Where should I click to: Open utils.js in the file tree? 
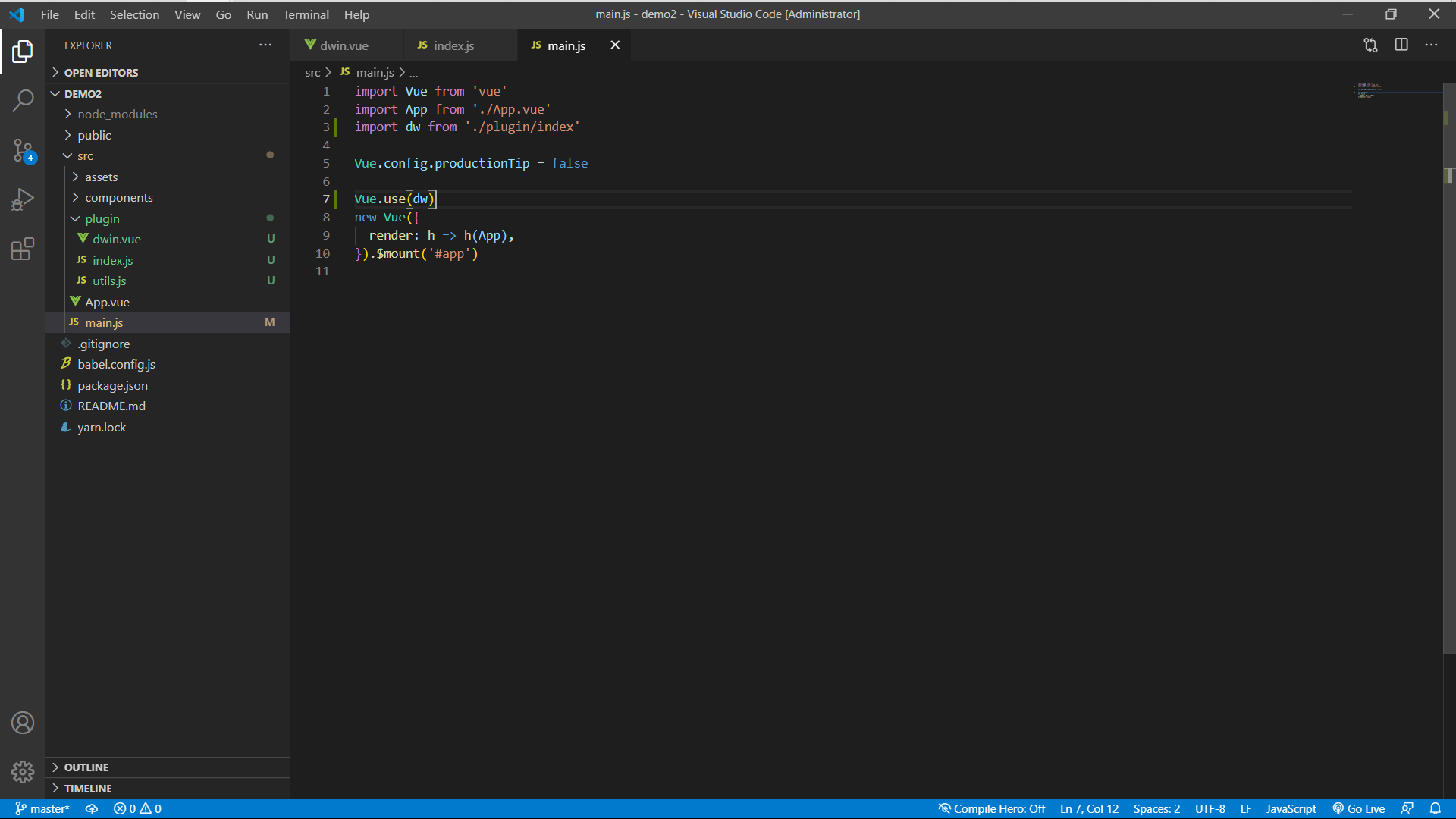tap(168, 281)
